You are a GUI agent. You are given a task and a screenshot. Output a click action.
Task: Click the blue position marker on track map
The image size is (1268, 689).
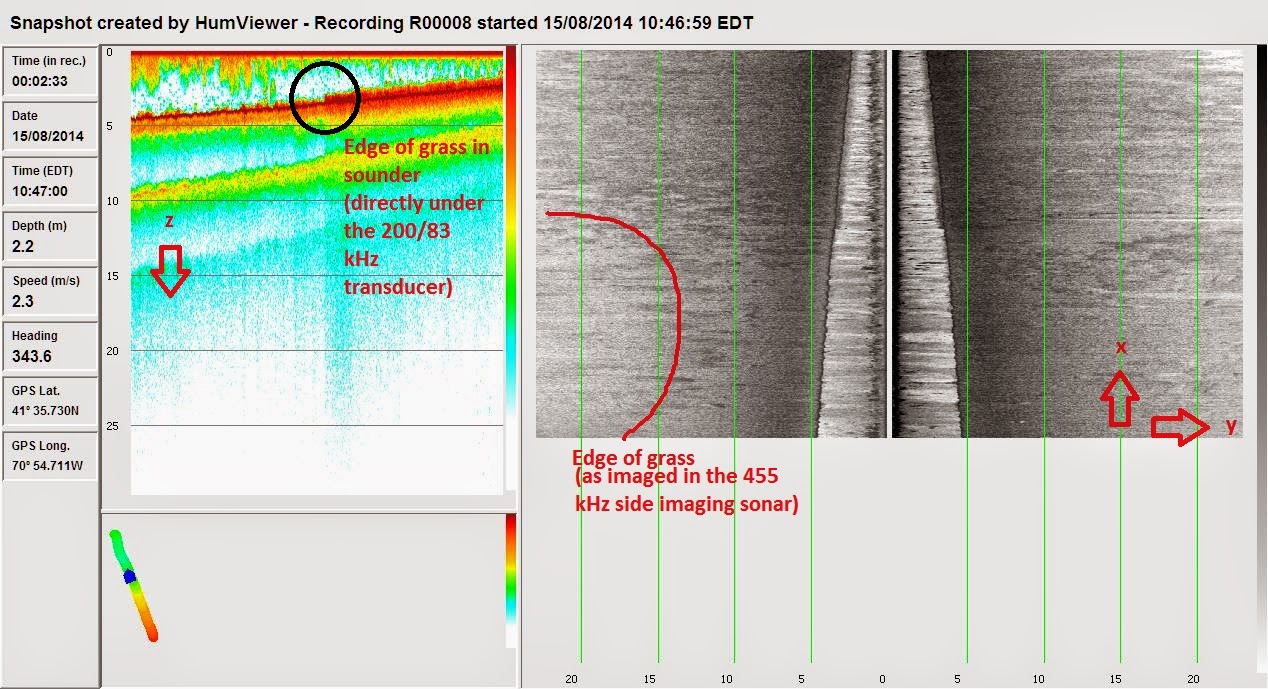point(129,577)
